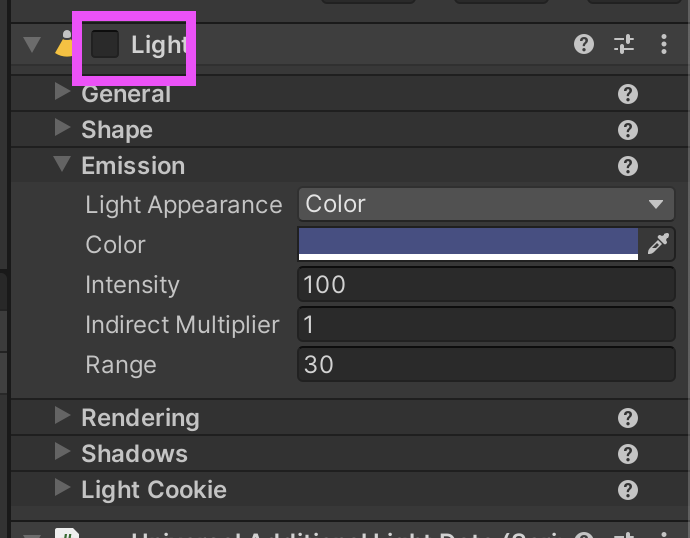This screenshot has width=690, height=538.
Task: Pick color with eyedropper tool
Action: pyautogui.click(x=658, y=244)
